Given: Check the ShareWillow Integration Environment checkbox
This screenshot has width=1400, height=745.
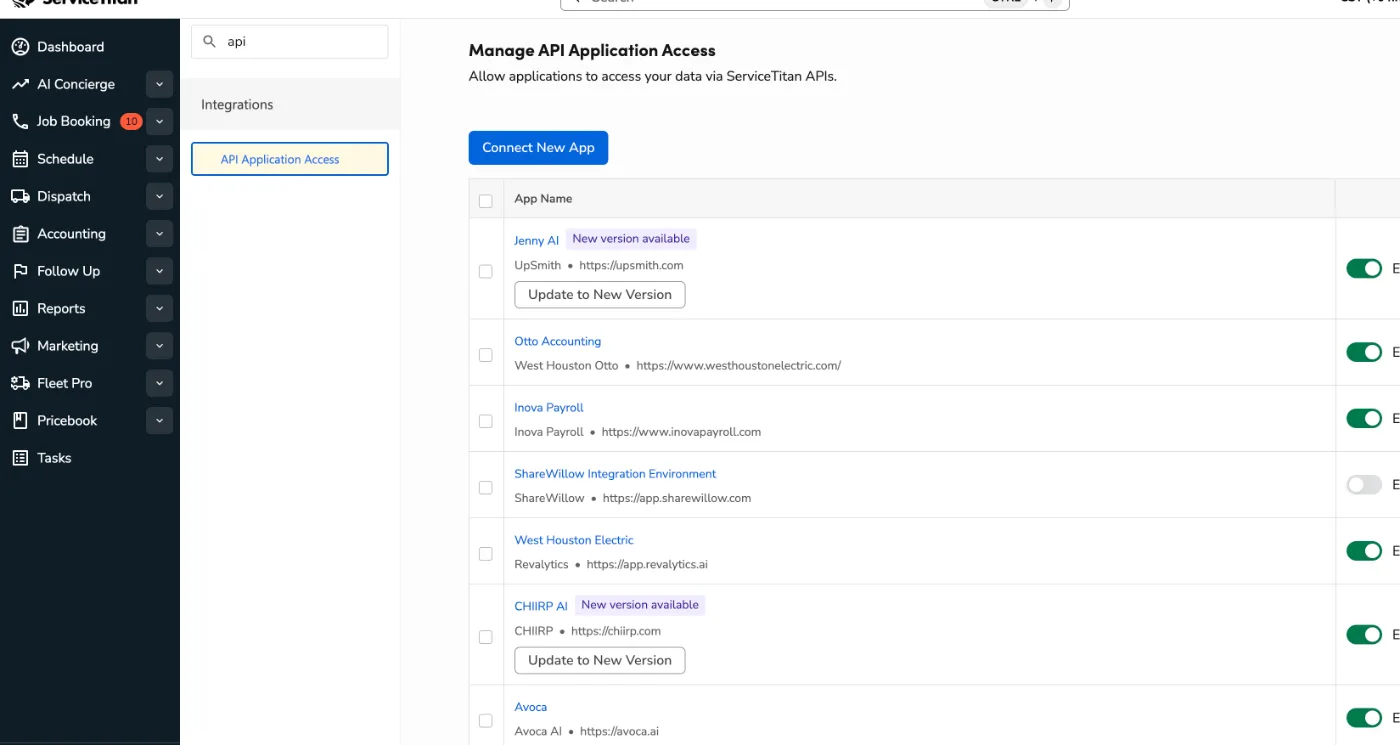Looking at the screenshot, I should (486, 487).
